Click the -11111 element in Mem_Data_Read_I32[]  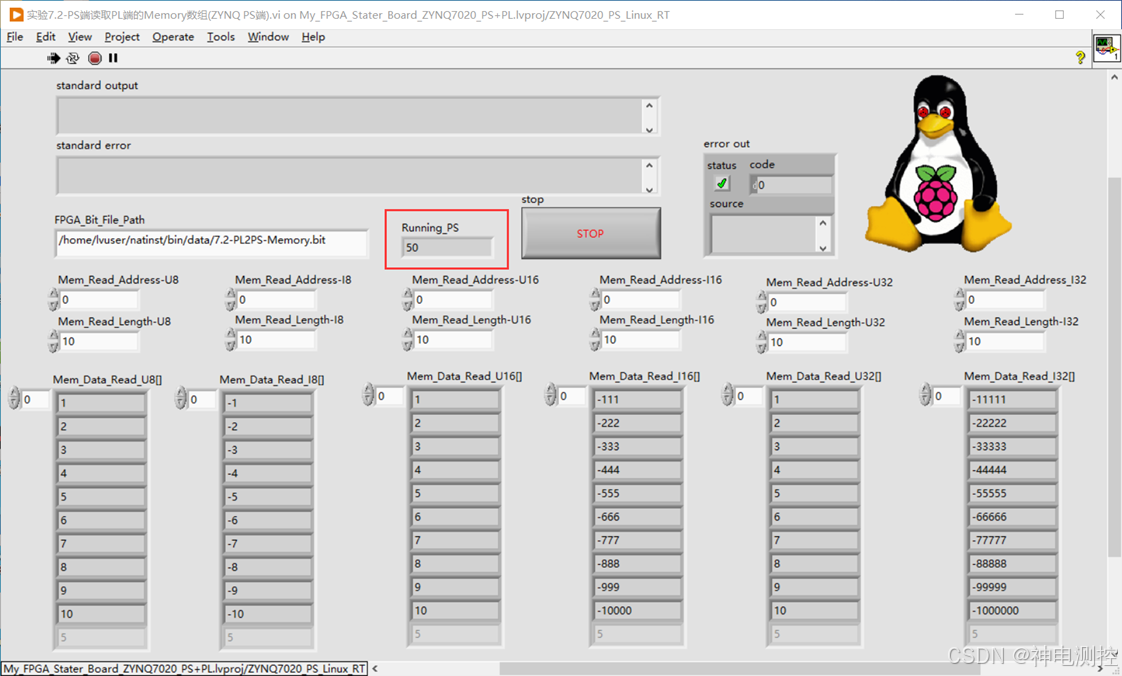click(1012, 399)
